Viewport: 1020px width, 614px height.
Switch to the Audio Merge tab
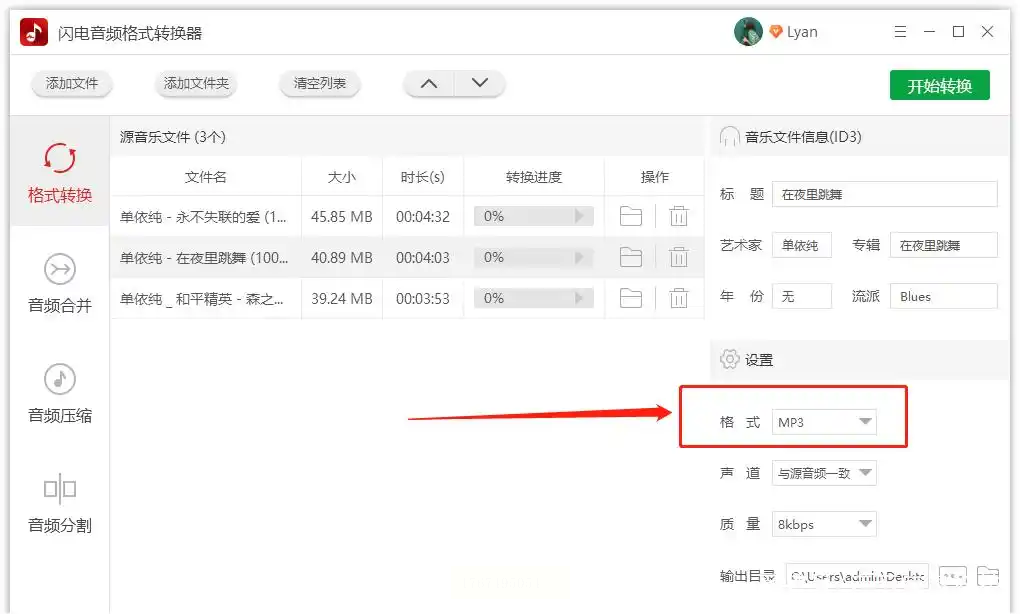pos(60,282)
